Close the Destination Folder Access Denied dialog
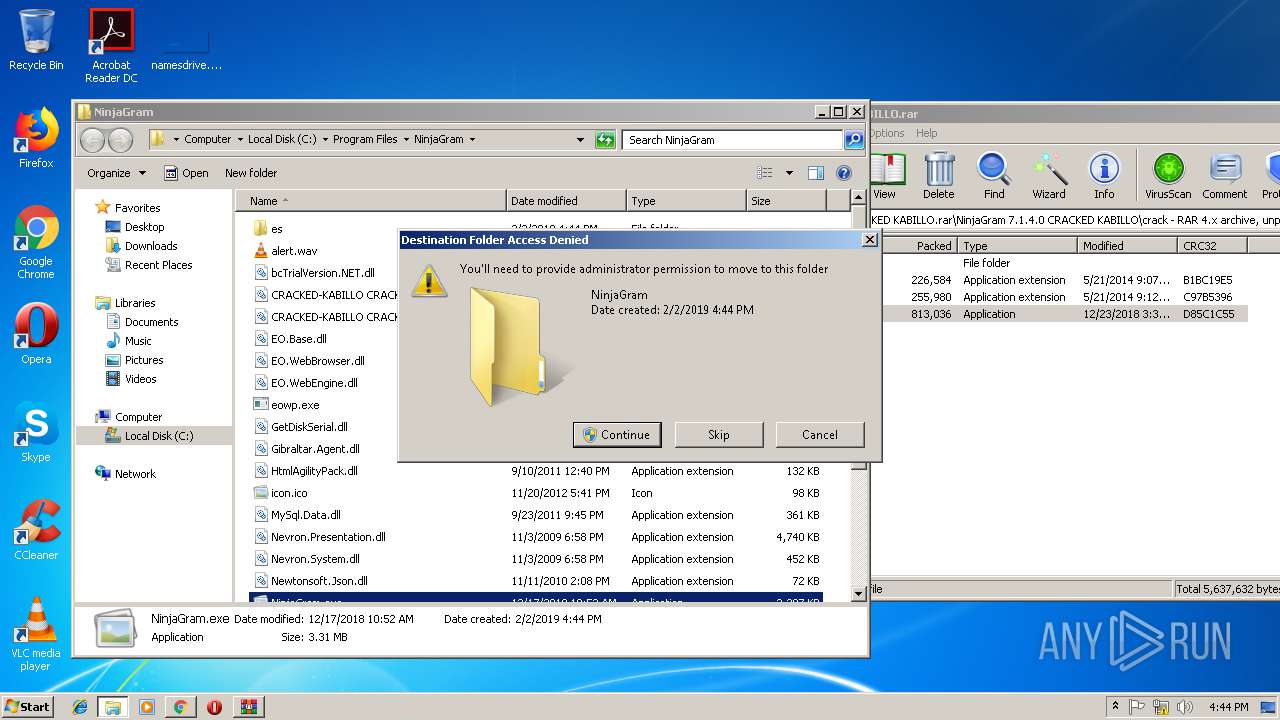1280x720 pixels. (x=869, y=240)
